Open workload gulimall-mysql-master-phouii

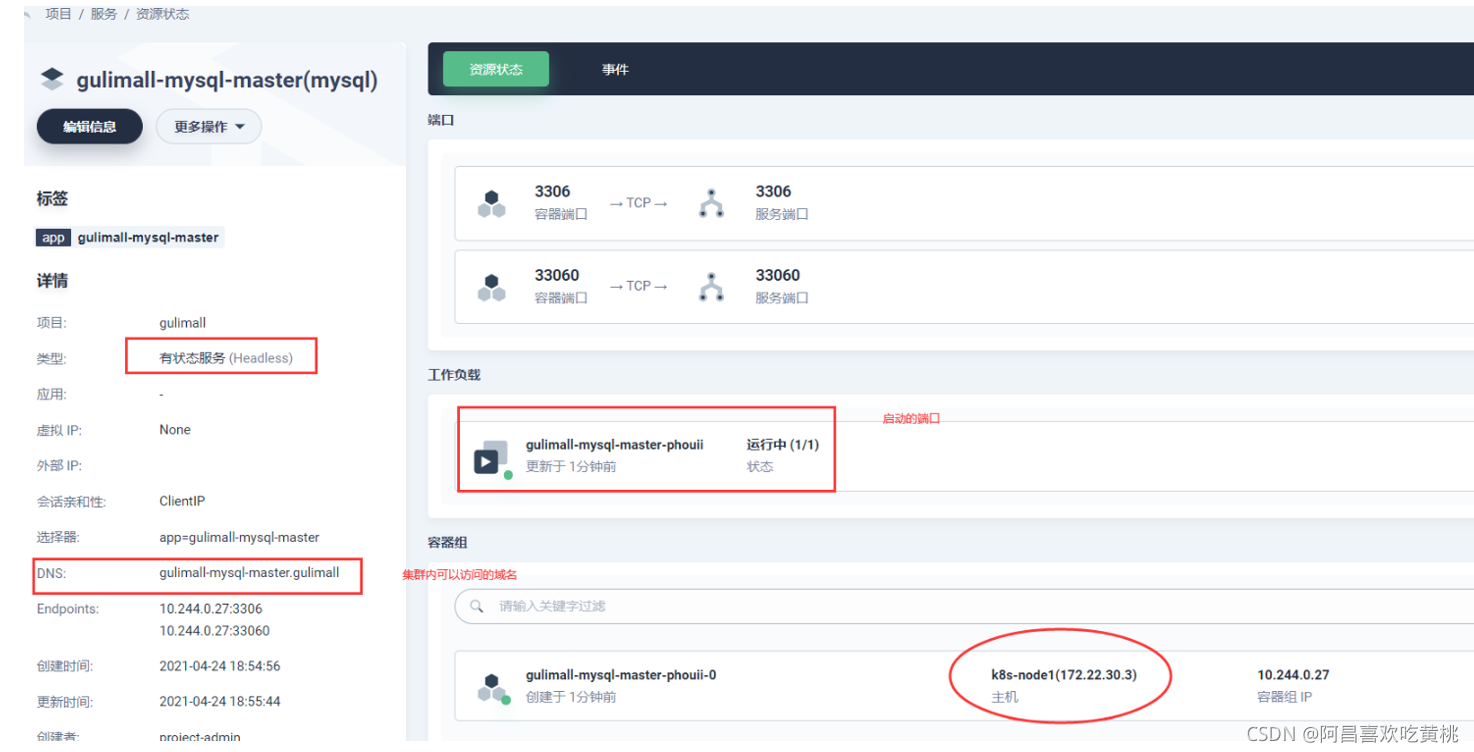[x=614, y=445]
